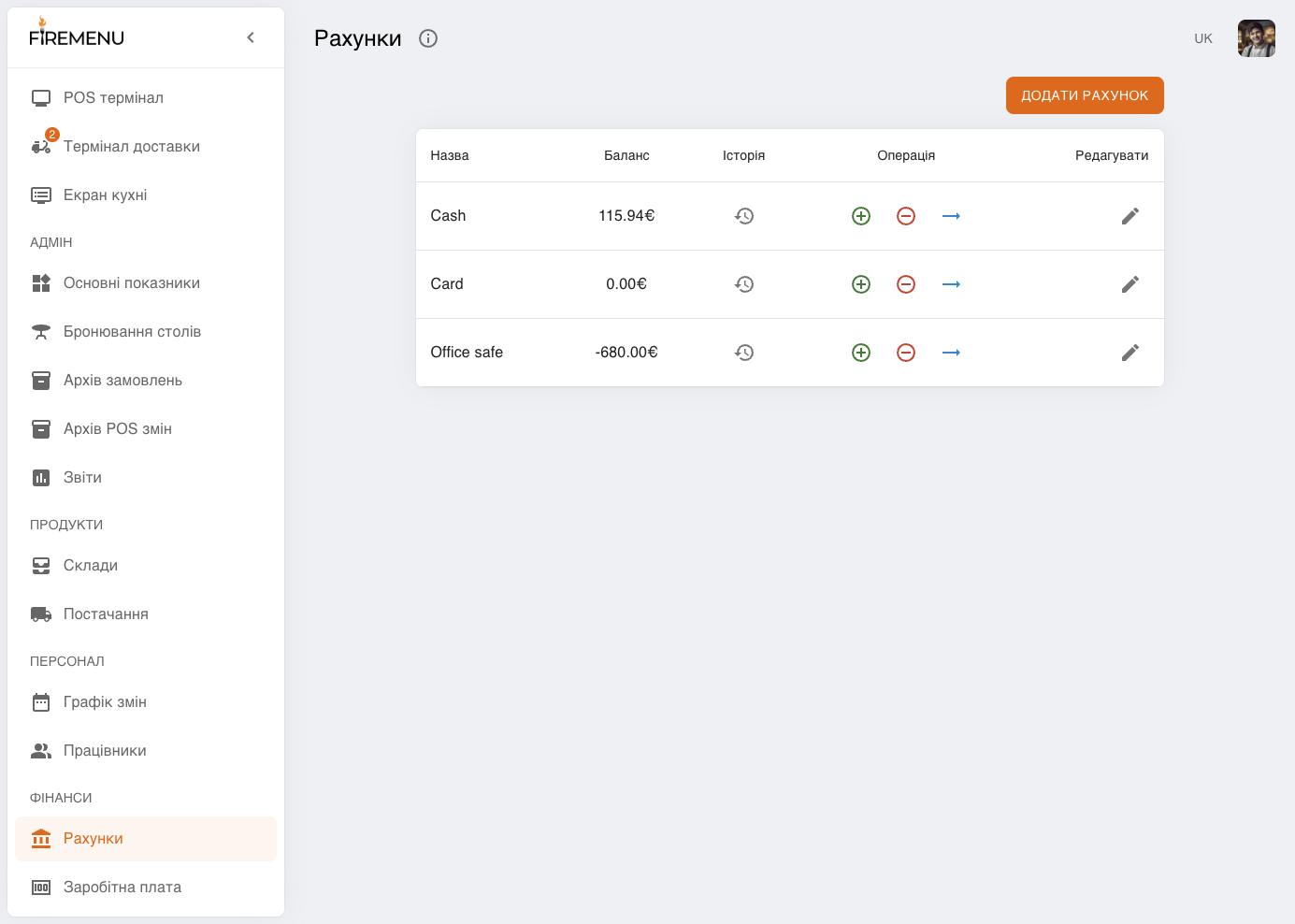Click the info icon next to Рахунки
The height and width of the screenshot is (924, 1295).
(428, 38)
